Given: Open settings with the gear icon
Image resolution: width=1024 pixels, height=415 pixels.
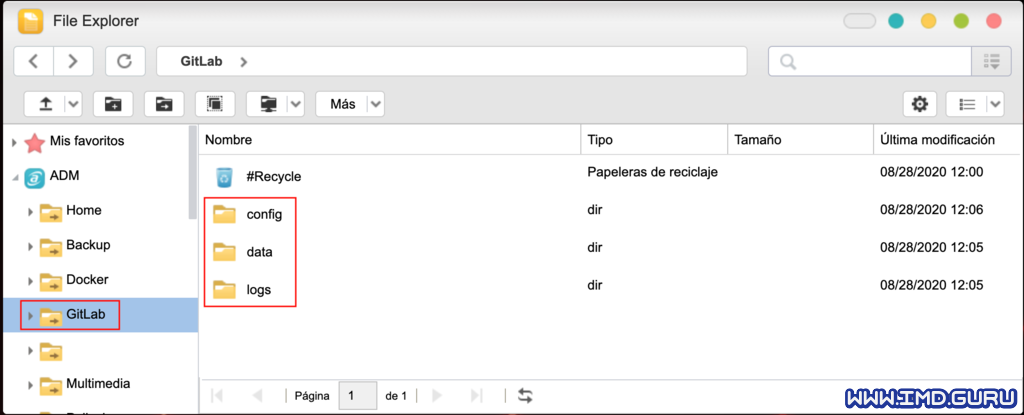Looking at the screenshot, I should (920, 103).
